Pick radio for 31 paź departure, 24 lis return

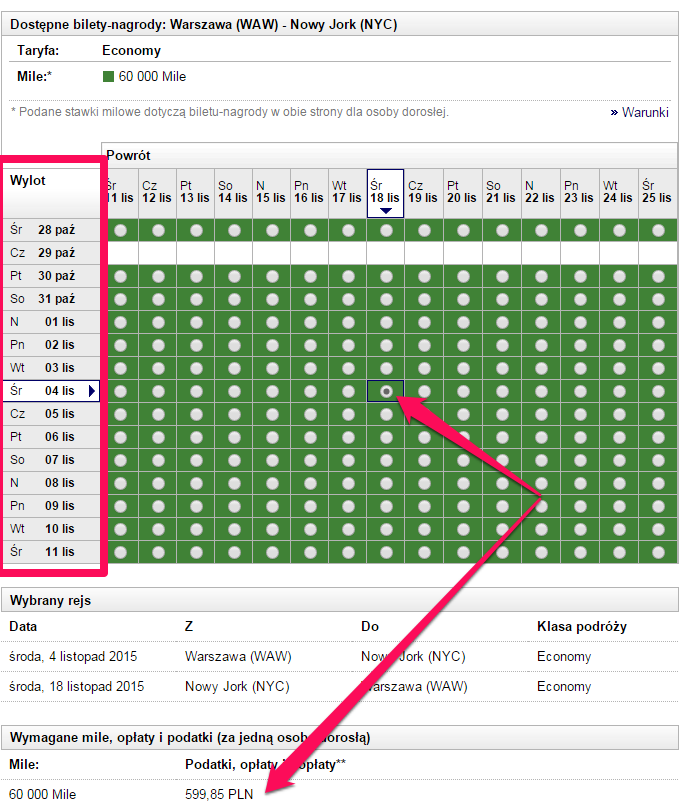coord(619,300)
